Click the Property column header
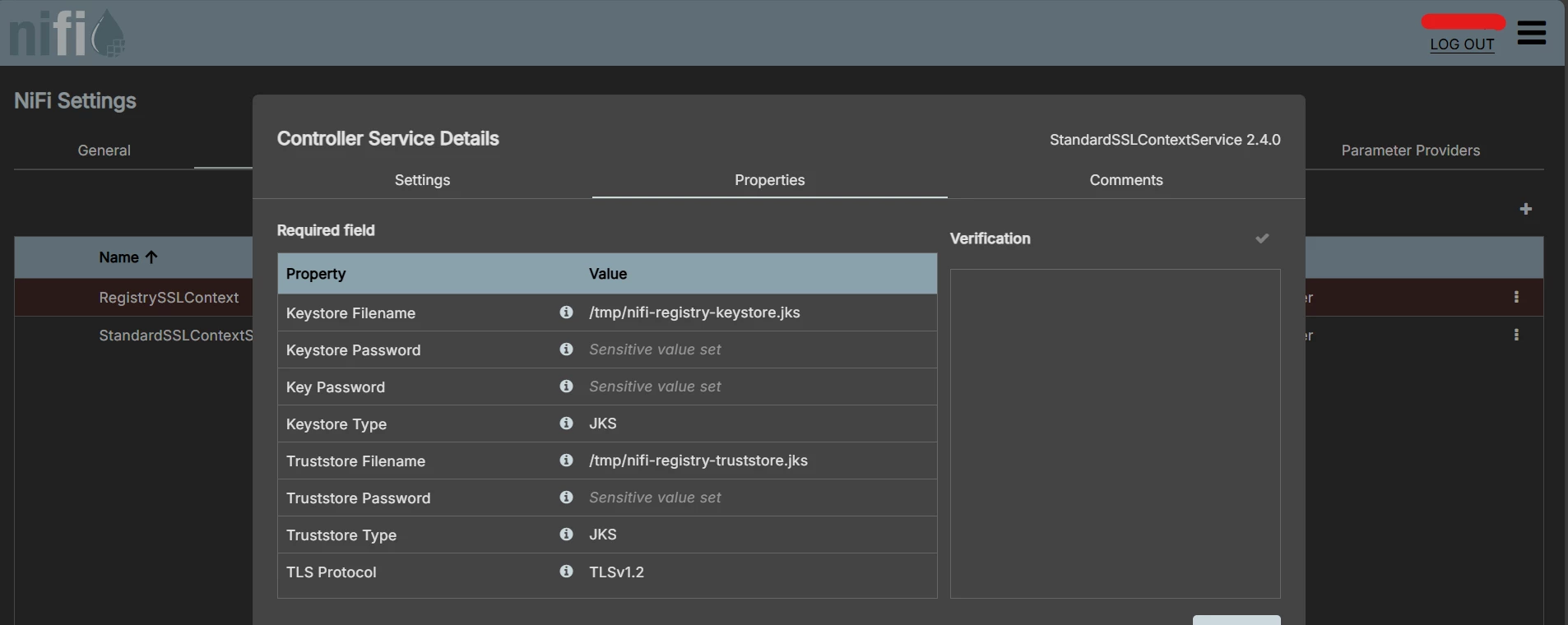Image resolution: width=1568 pixels, height=625 pixels. point(316,274)
